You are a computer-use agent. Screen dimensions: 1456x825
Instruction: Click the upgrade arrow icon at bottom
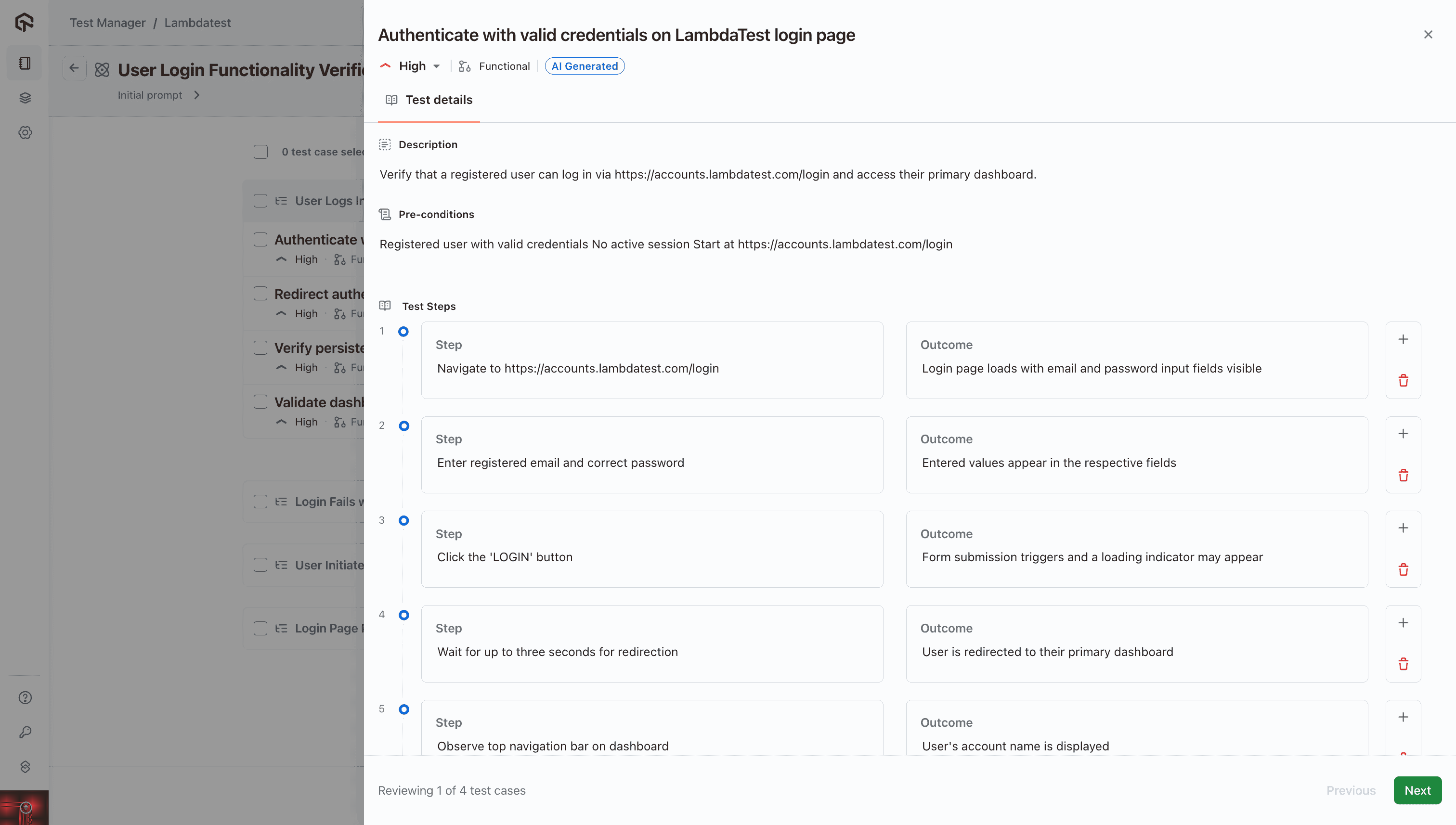pyautogui.click(x=26, y=808)
